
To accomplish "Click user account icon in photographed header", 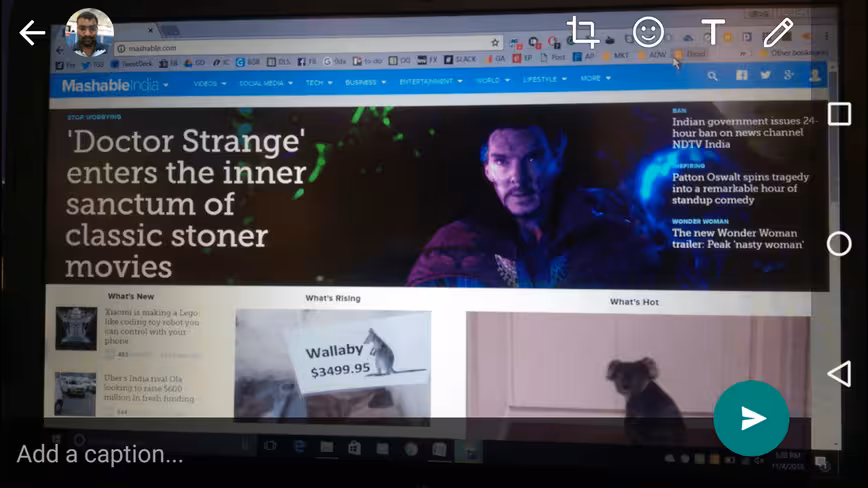I will [x=815, y=75].
